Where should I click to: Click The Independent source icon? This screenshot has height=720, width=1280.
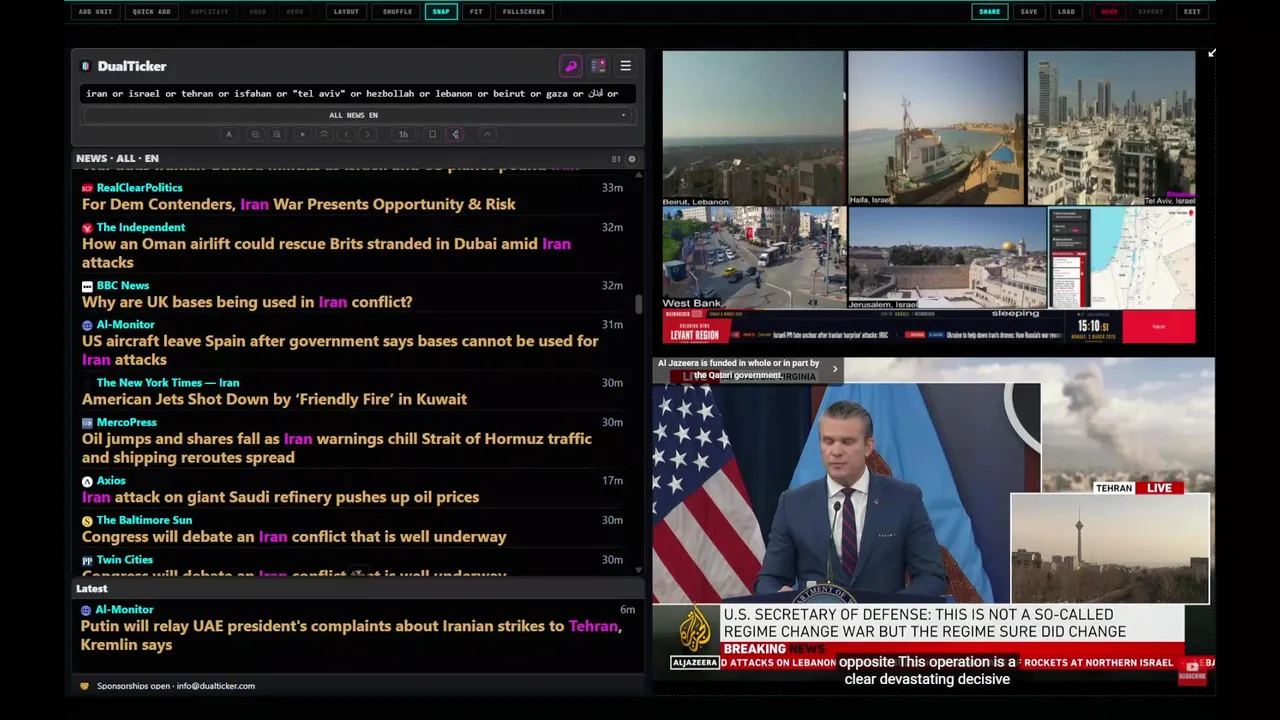(87, 228)
